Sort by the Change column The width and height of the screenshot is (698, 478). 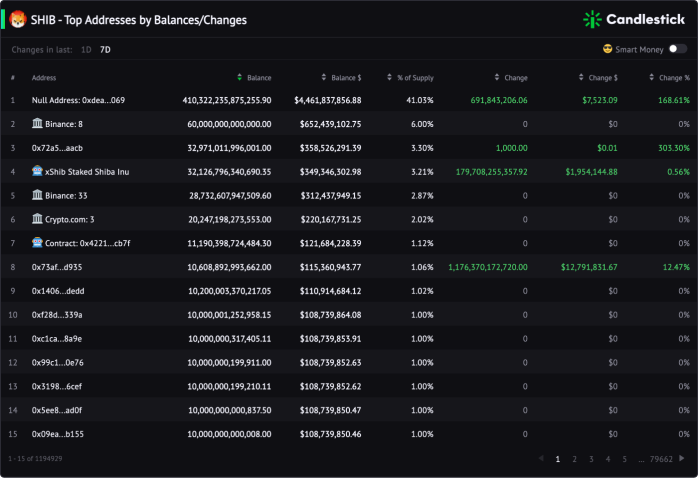coord(511,77)
